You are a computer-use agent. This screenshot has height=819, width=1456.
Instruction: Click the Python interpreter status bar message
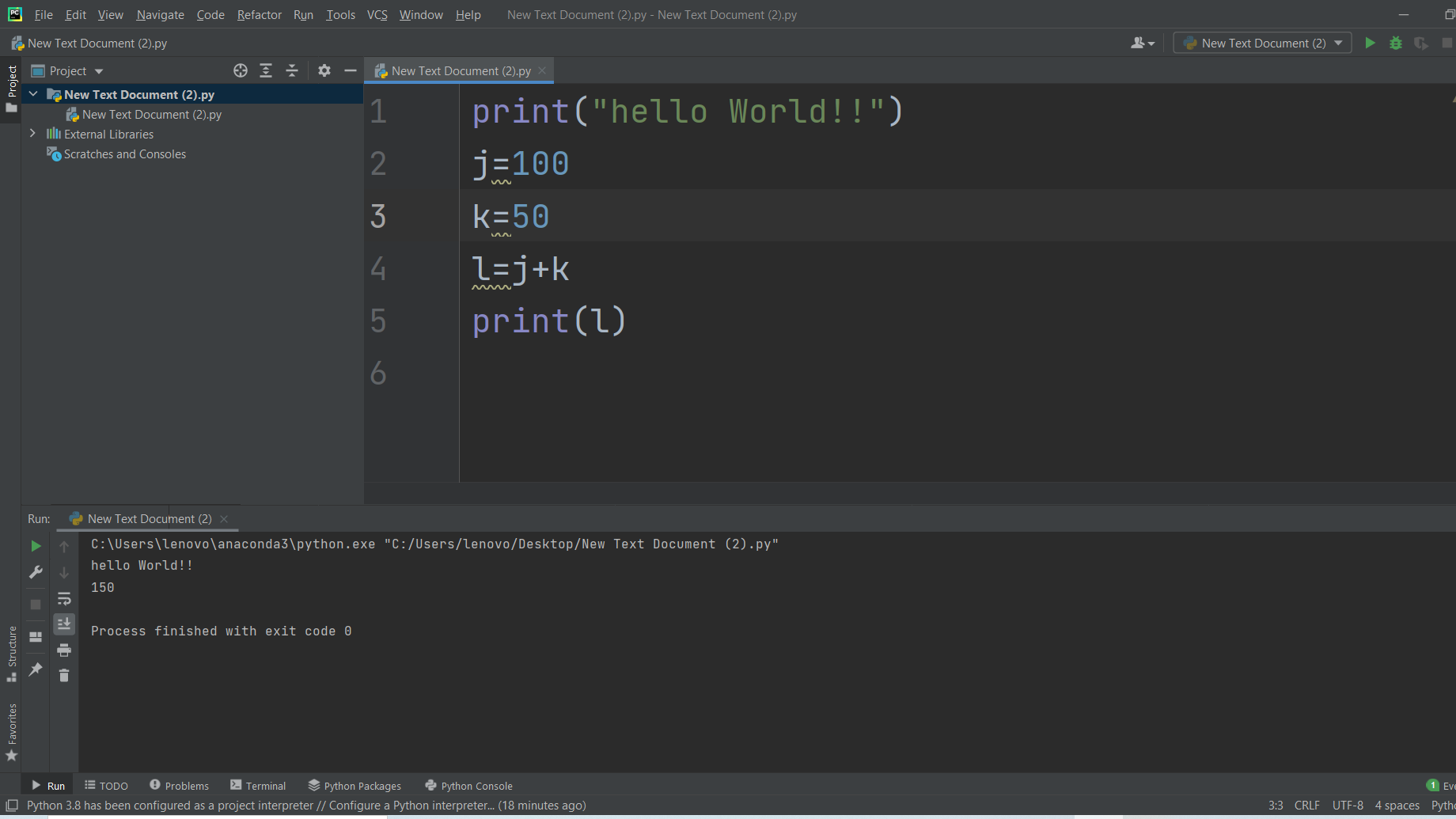306,806
